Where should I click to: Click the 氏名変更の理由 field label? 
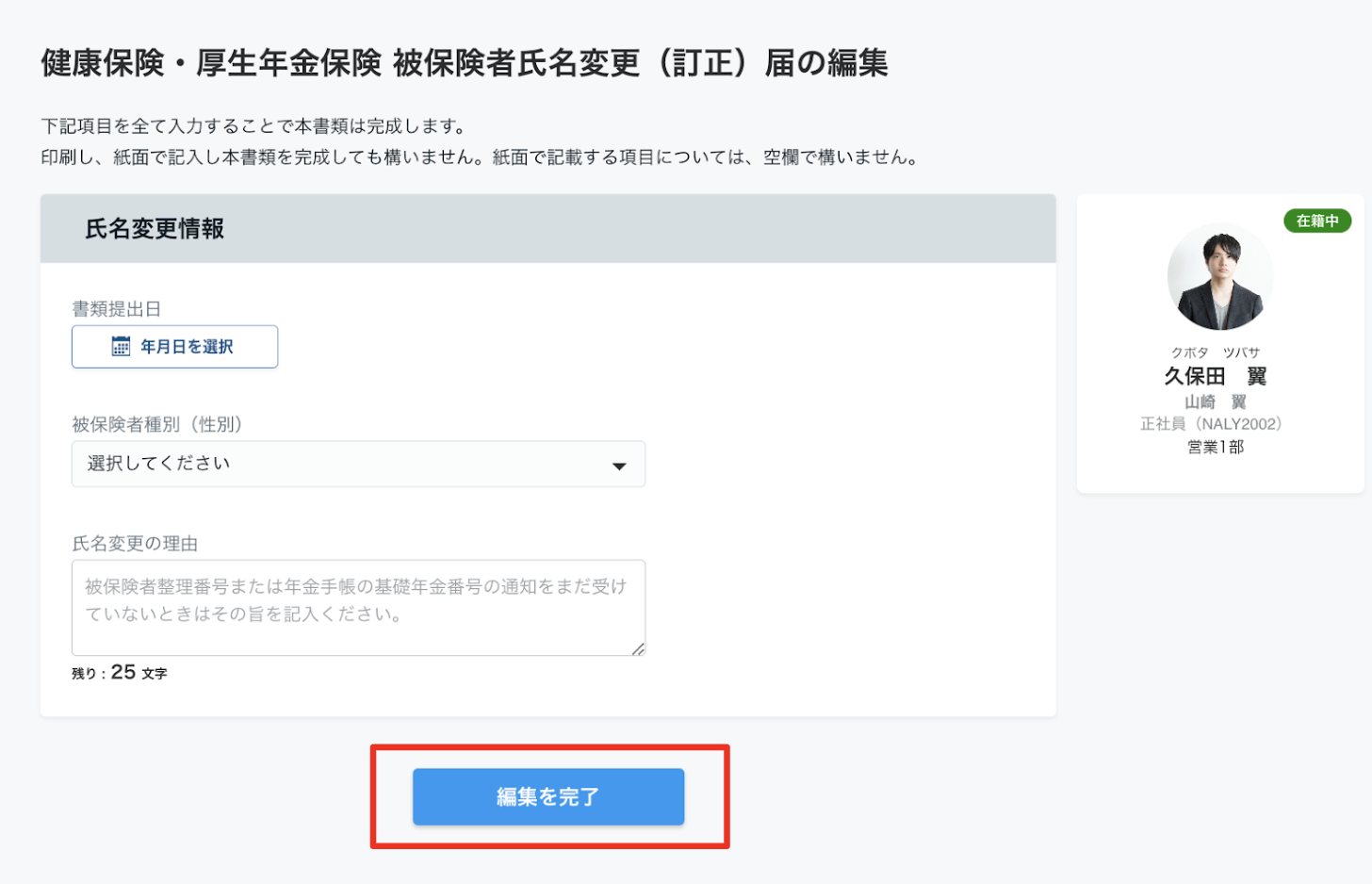click(x=135, y=544)
